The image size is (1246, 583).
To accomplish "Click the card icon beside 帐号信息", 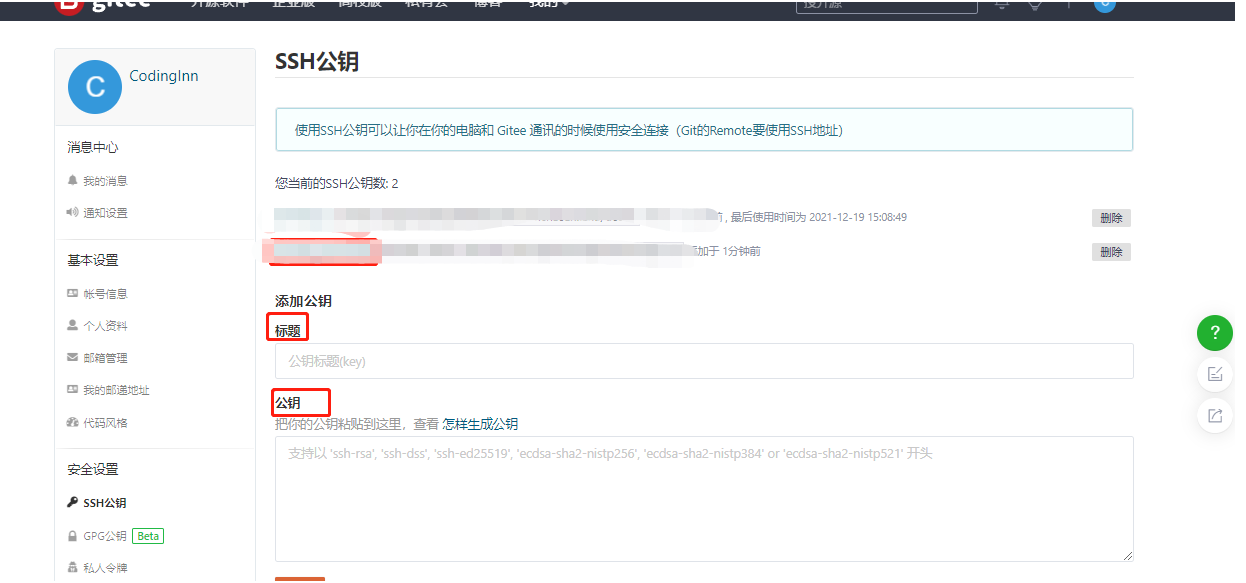I will (72, 294).
